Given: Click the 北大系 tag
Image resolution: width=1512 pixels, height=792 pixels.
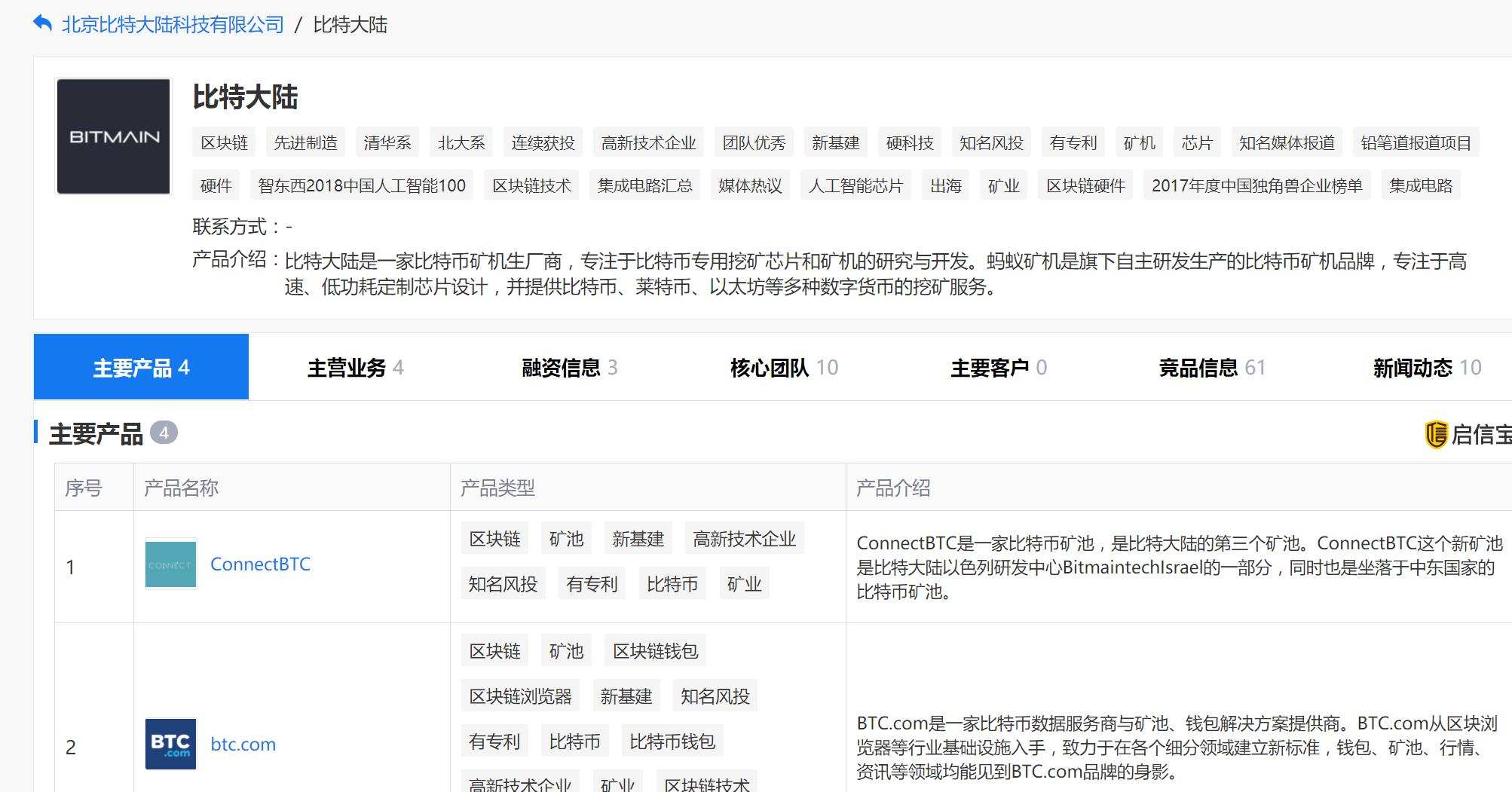Looking at the screenshot, I should click(x=461, y=142).
